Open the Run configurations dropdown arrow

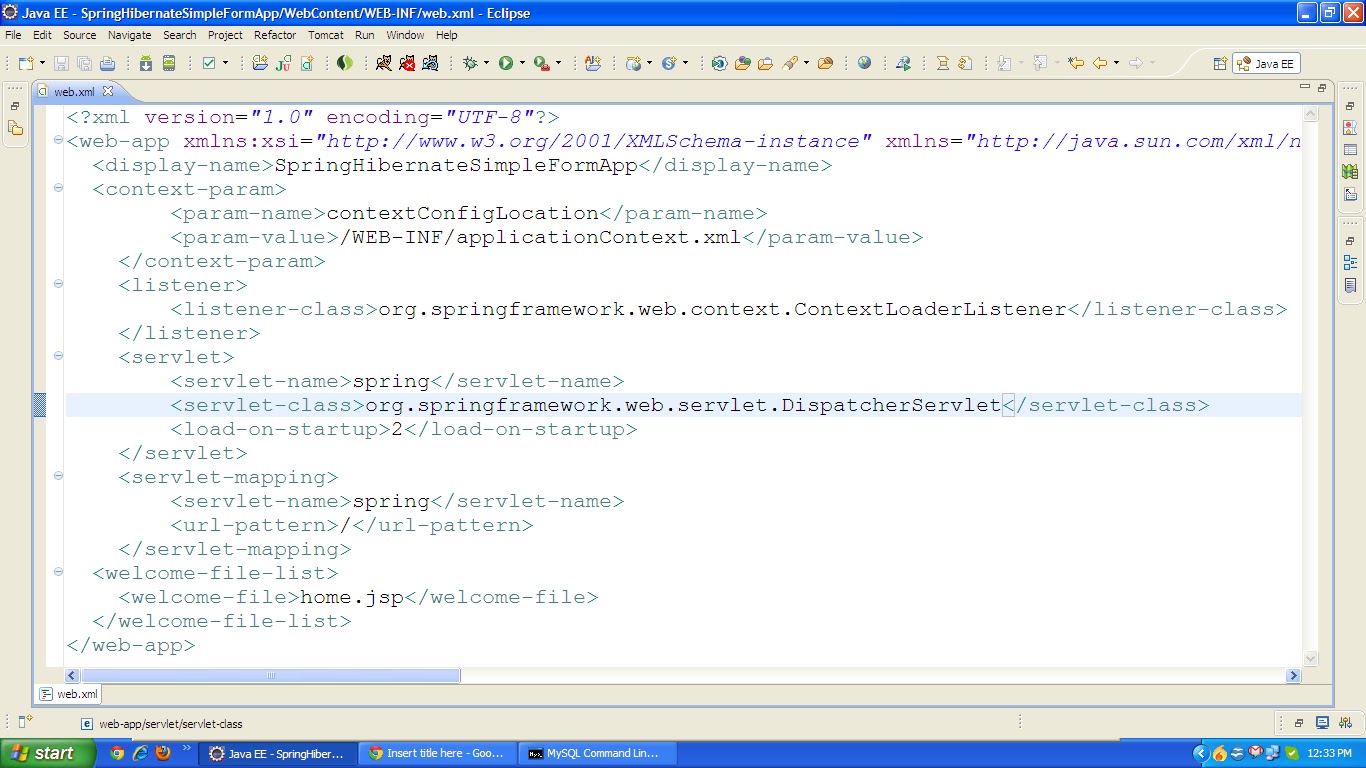(x=522, y=63)
